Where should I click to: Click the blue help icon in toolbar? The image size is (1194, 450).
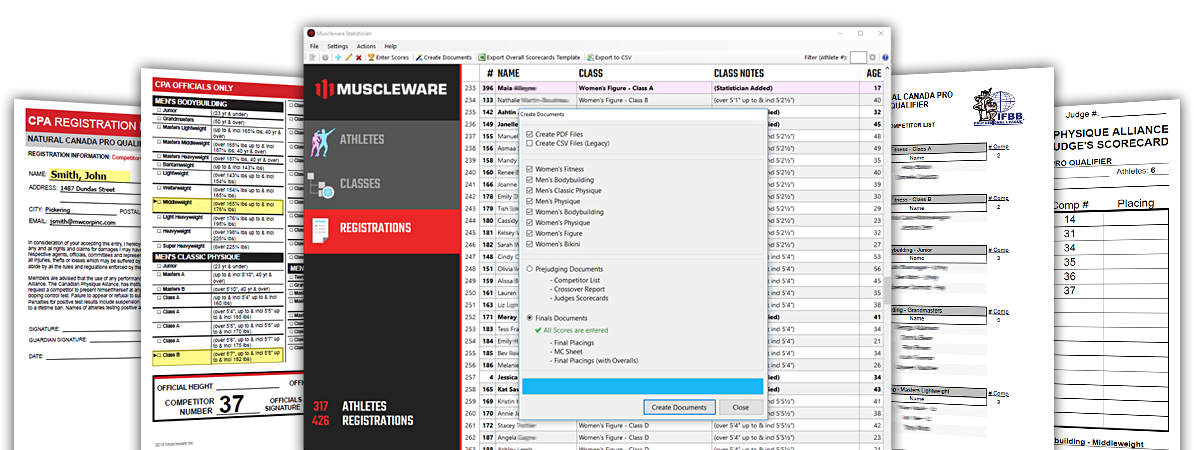tap(885, 58)
